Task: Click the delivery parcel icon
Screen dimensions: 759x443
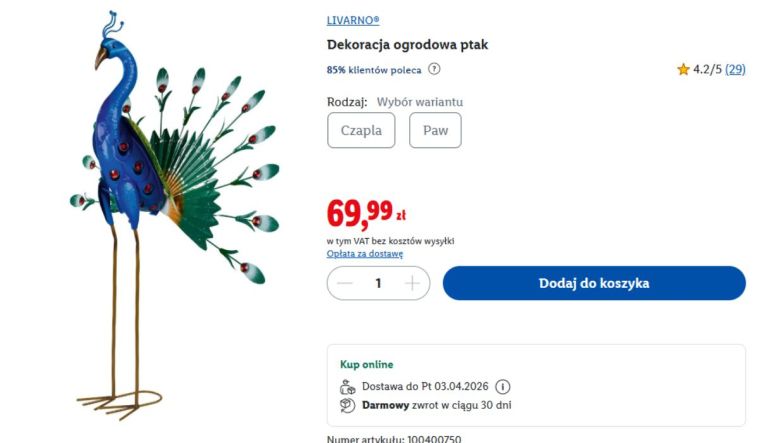Action: [x=348, y=387]
